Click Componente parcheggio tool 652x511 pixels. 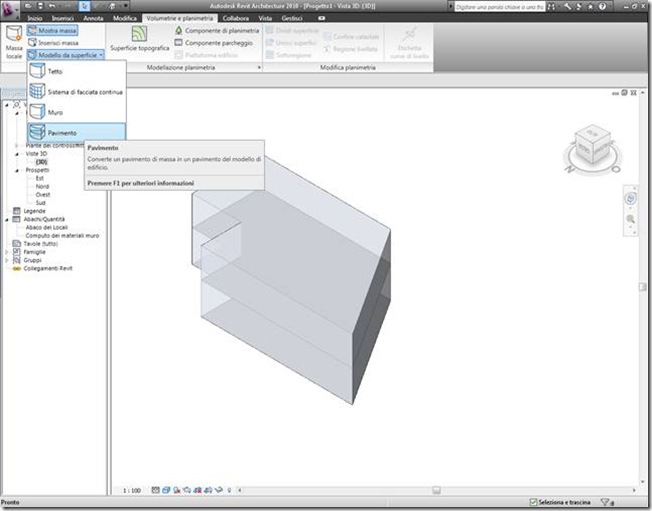pos(214,43)
